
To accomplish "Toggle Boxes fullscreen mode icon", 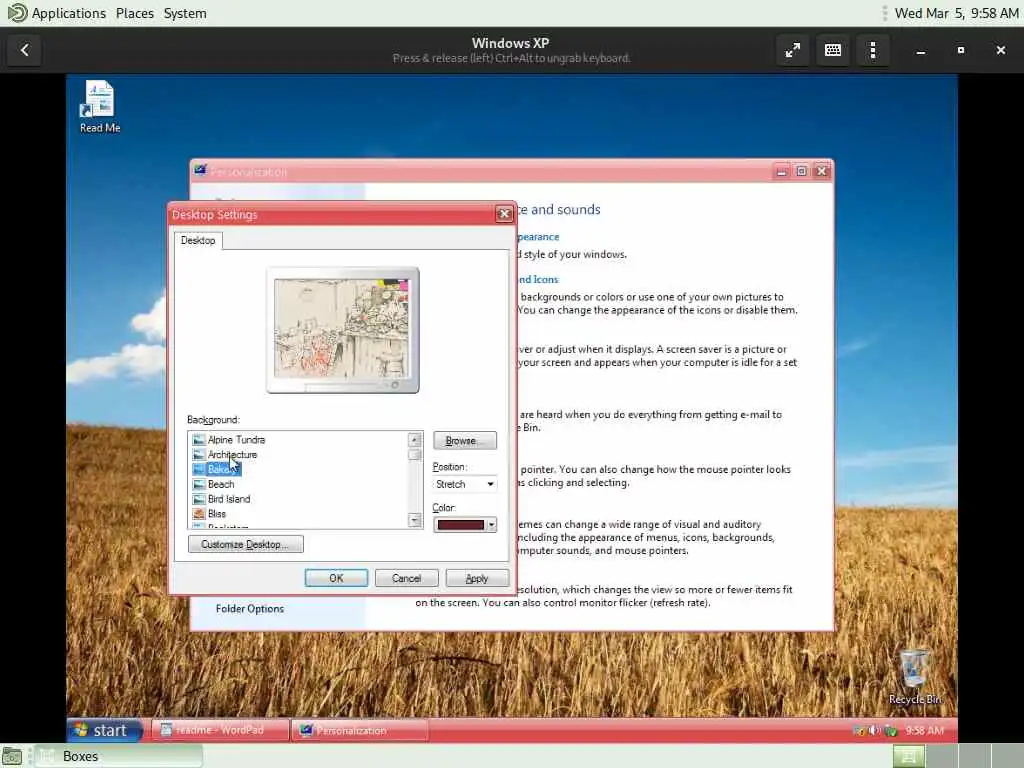I will pos(793,50).
